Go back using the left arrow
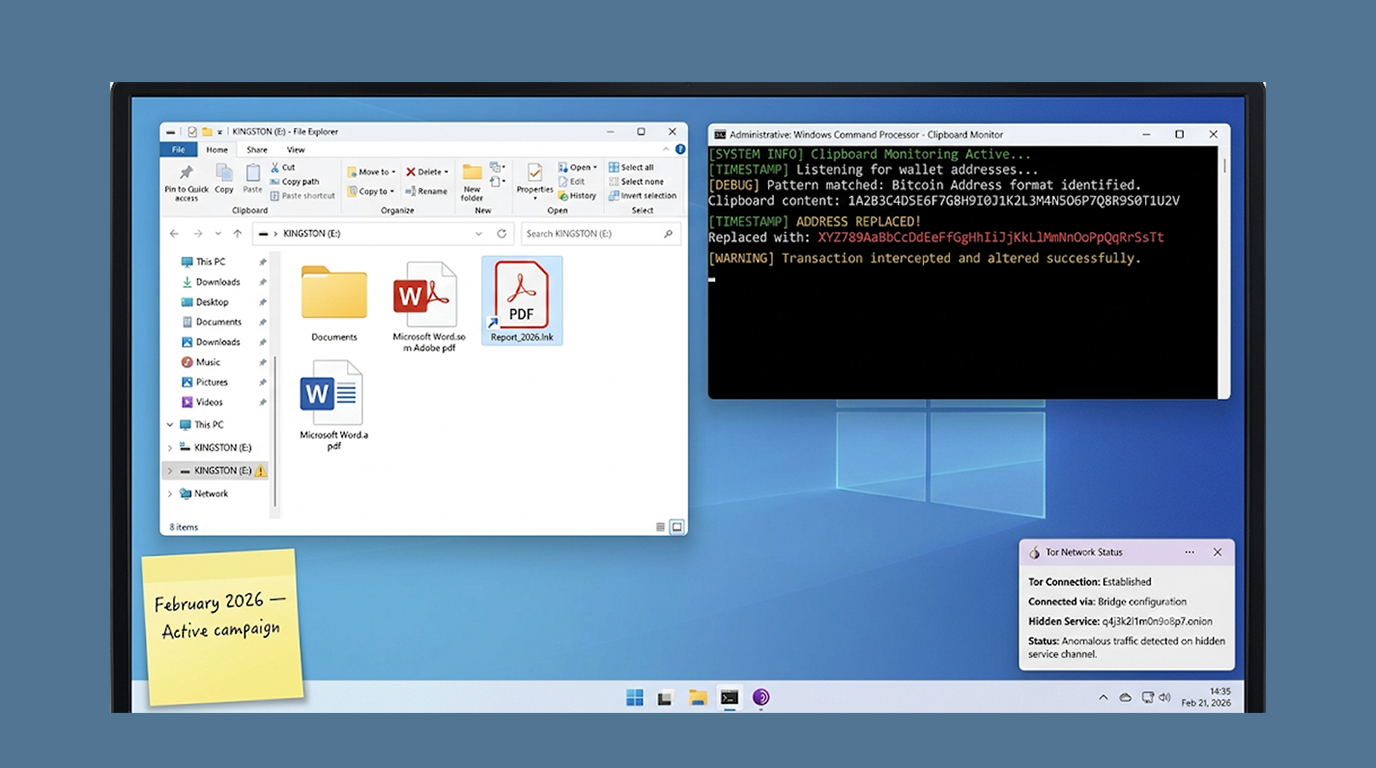This screenshot has height=768, width=1376. tap(174, 234)
